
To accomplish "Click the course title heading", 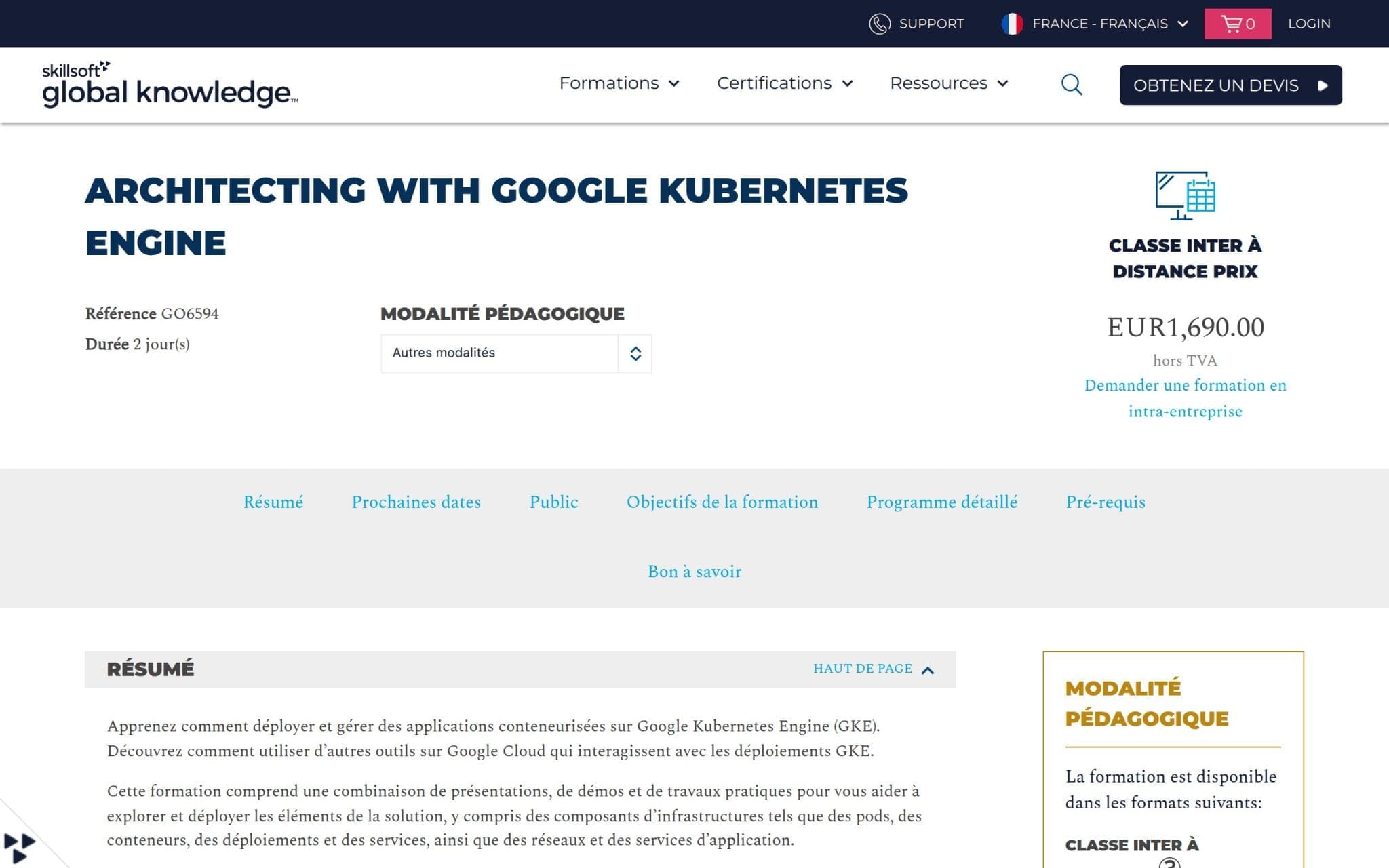I will 496,216.
